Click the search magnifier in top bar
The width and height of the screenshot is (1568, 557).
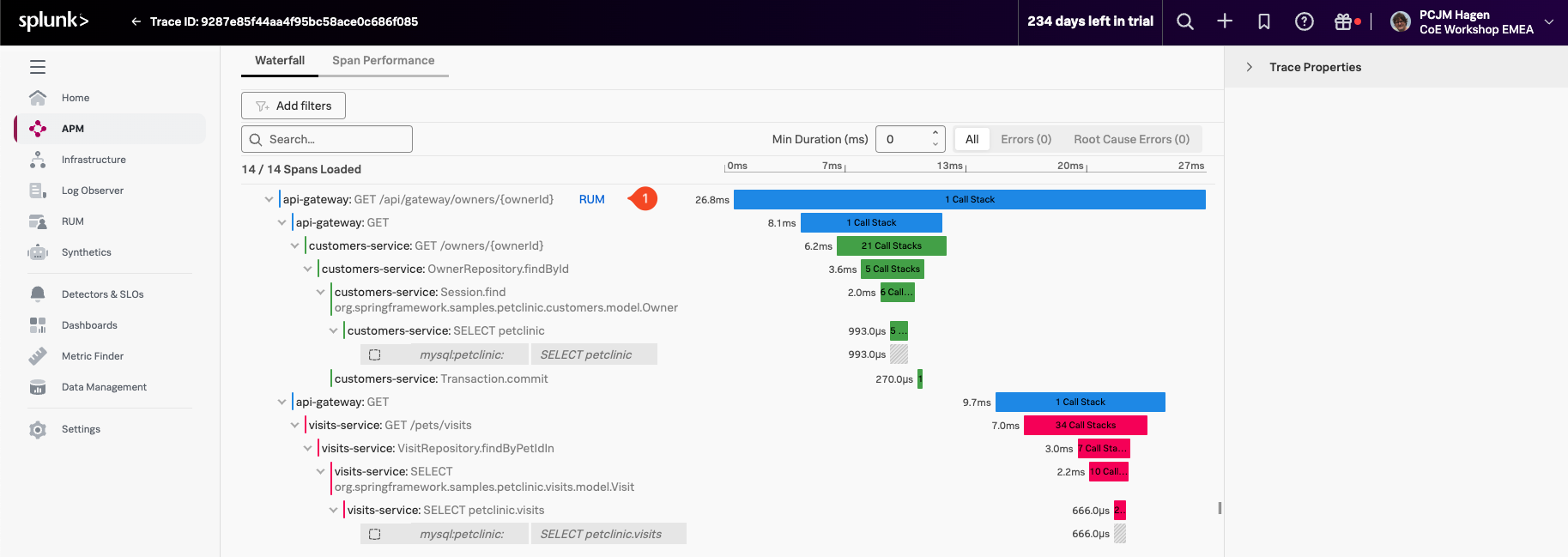1184,21
